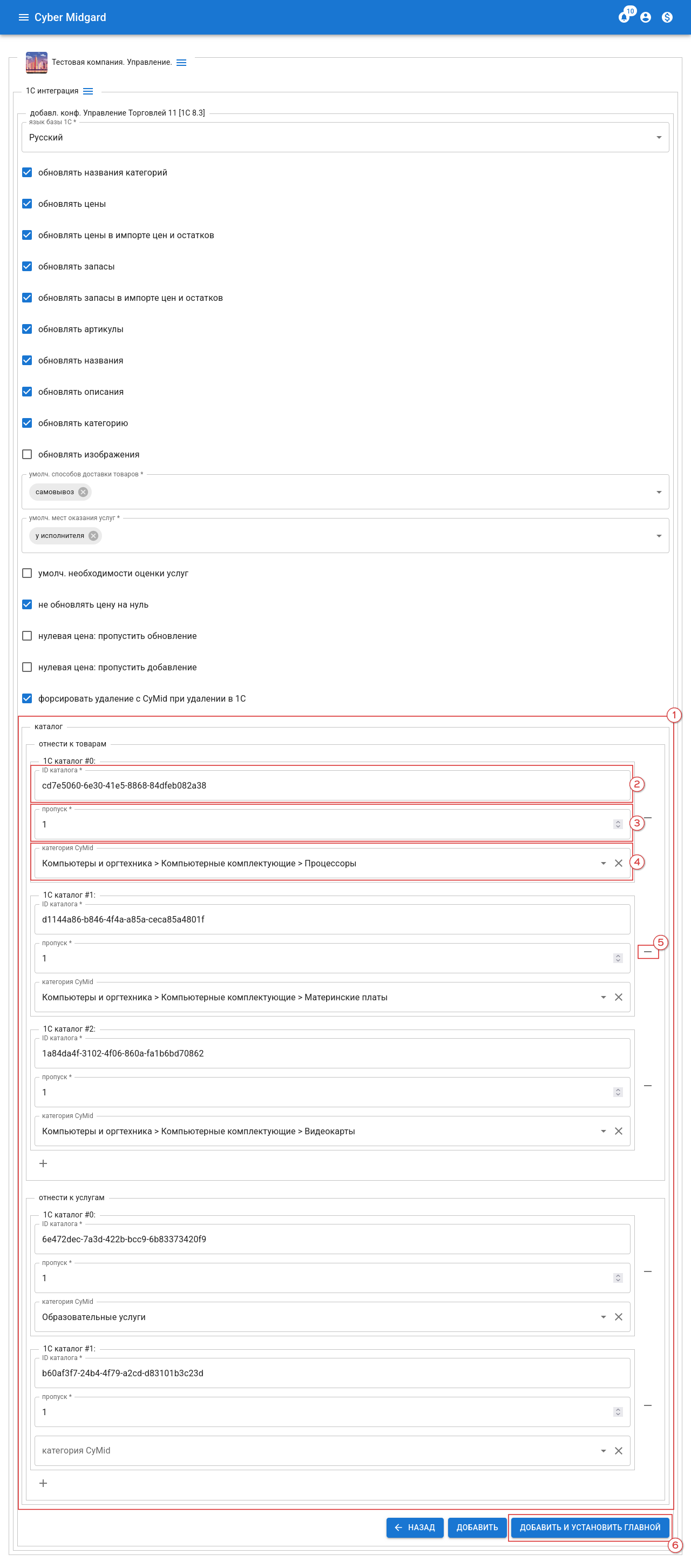Open the main hamburger navigation menu

coord(24,17)
